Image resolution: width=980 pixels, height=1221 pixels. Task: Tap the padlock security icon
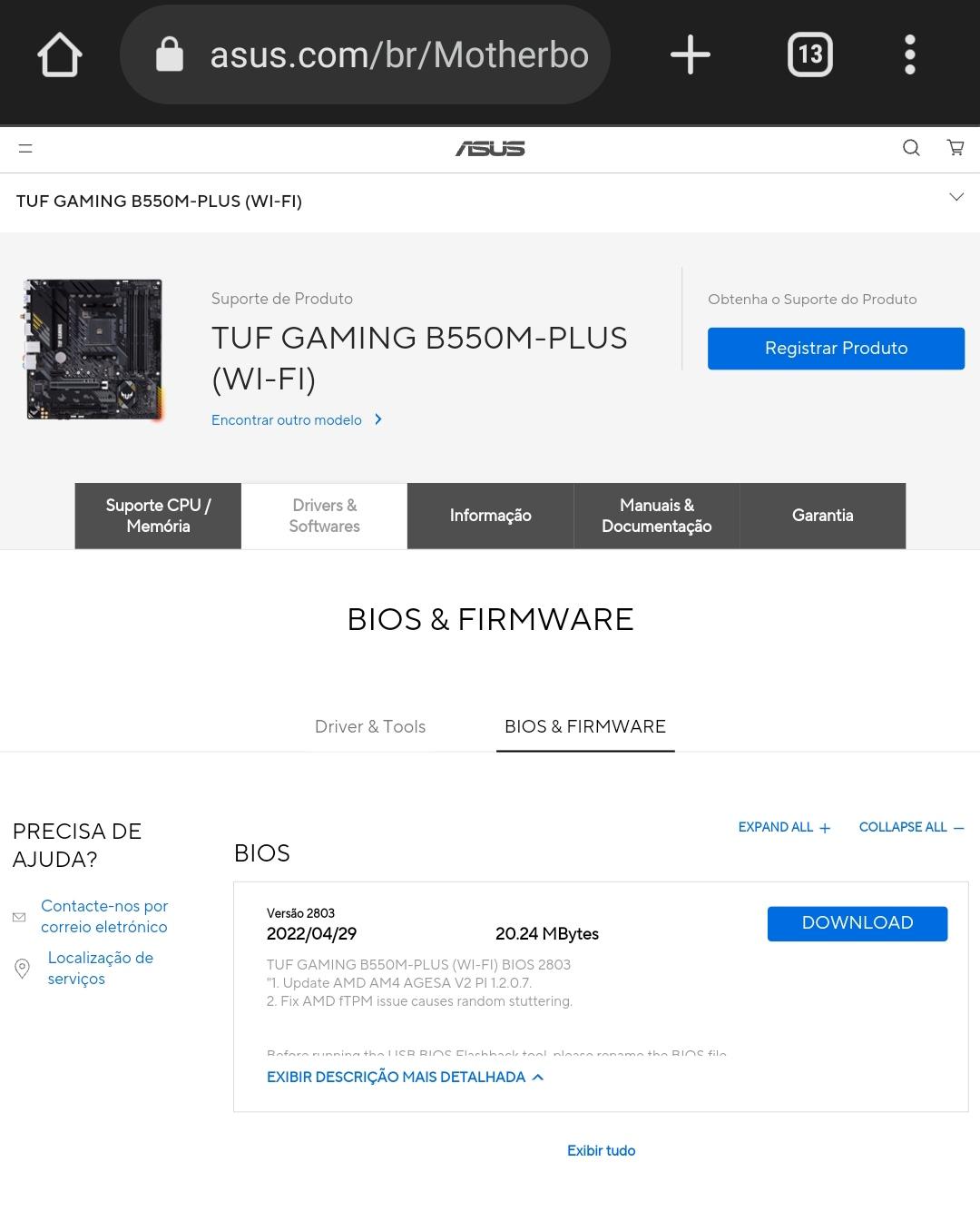tap(170, 54)
